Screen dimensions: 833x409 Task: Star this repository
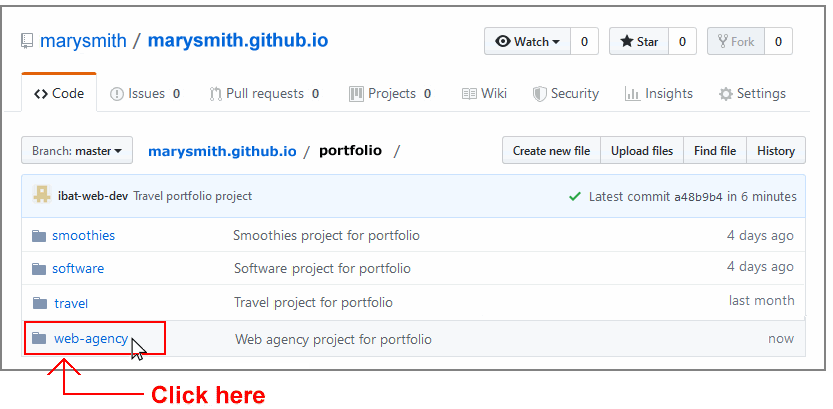pos(639,41)
